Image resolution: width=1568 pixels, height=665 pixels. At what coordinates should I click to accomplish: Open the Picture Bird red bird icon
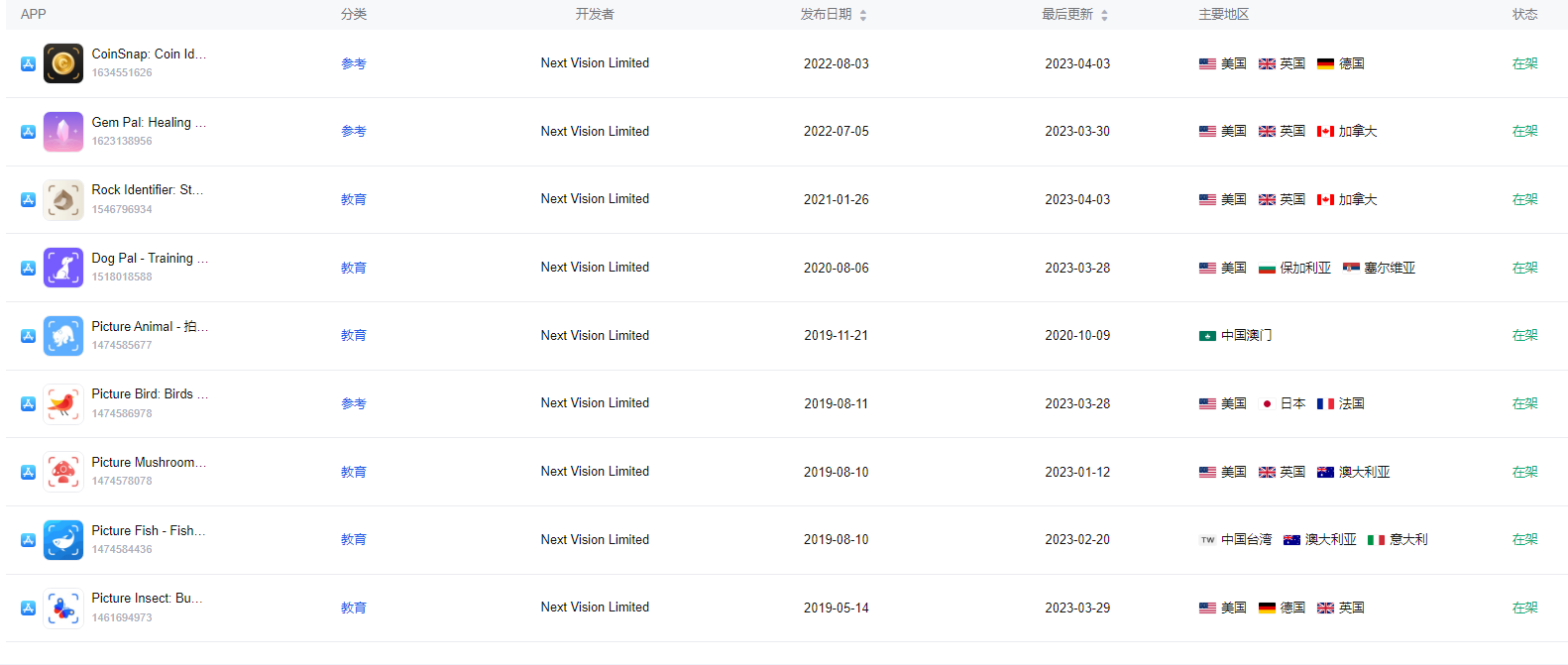[x=63, y=403]
